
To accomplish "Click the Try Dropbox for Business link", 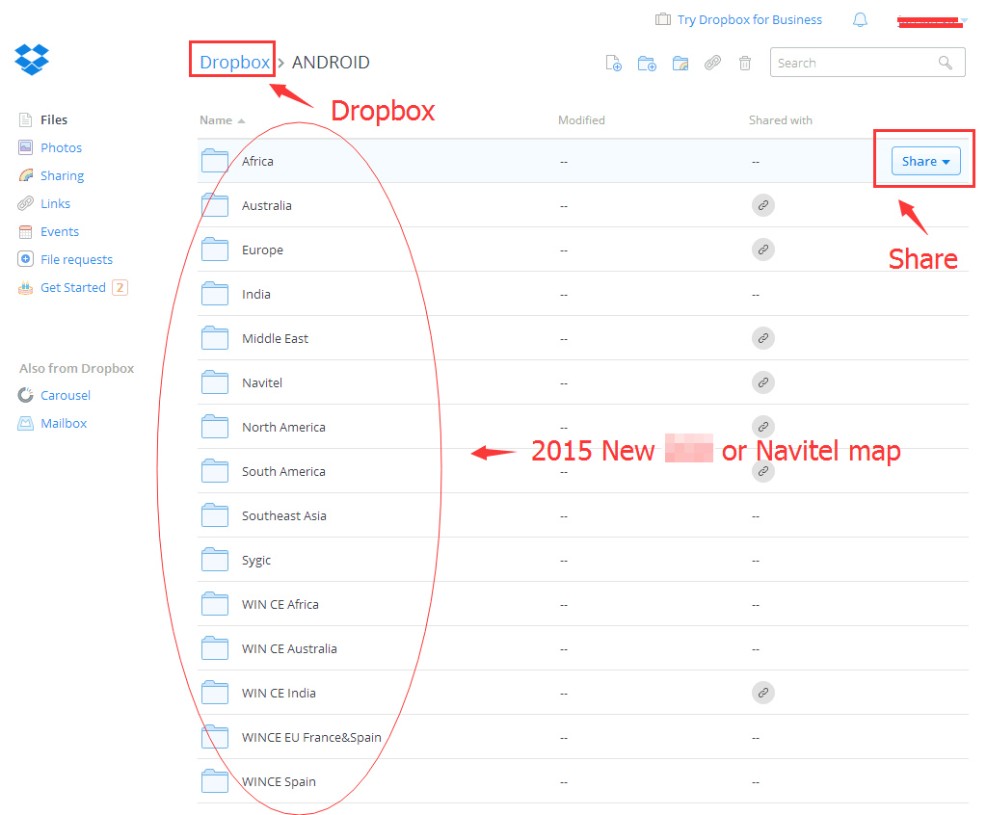I will click(x=748, y=20).
